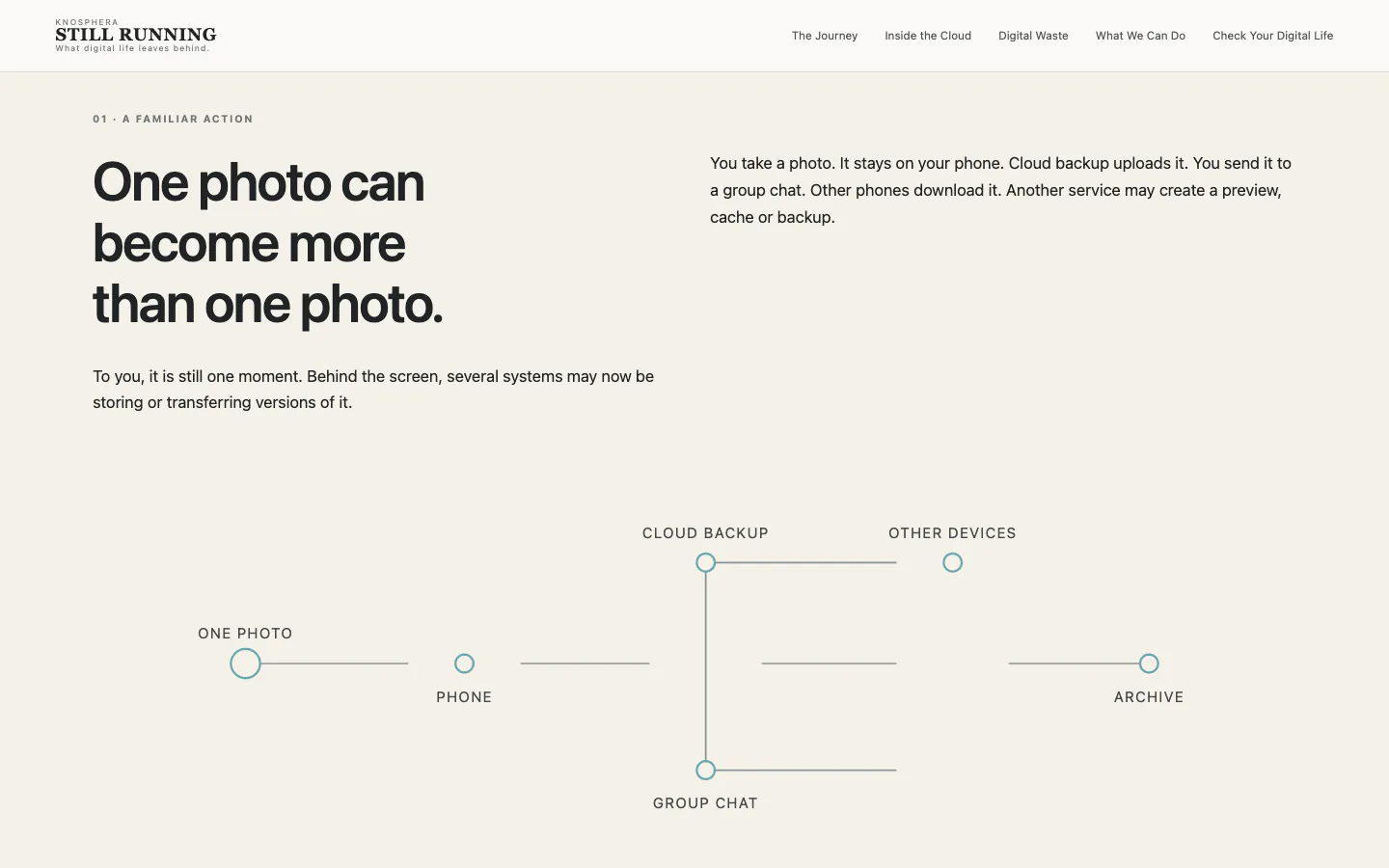Click the PHONE diagram label
Image resolution: width=1389 pixels, height=868 pixels.
[464, 697]
